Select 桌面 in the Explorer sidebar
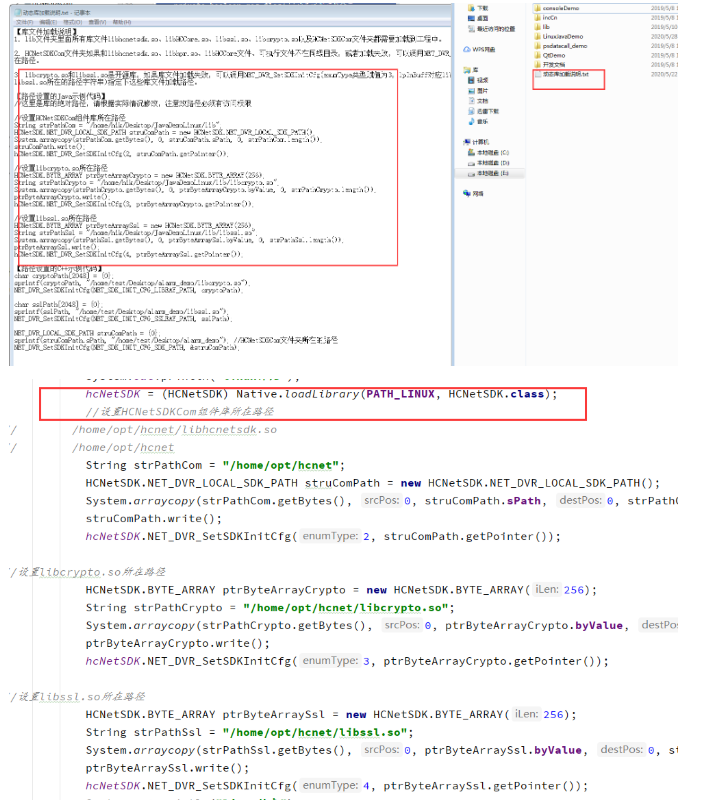Screen dimensions: 703x800 click(478, 18)
